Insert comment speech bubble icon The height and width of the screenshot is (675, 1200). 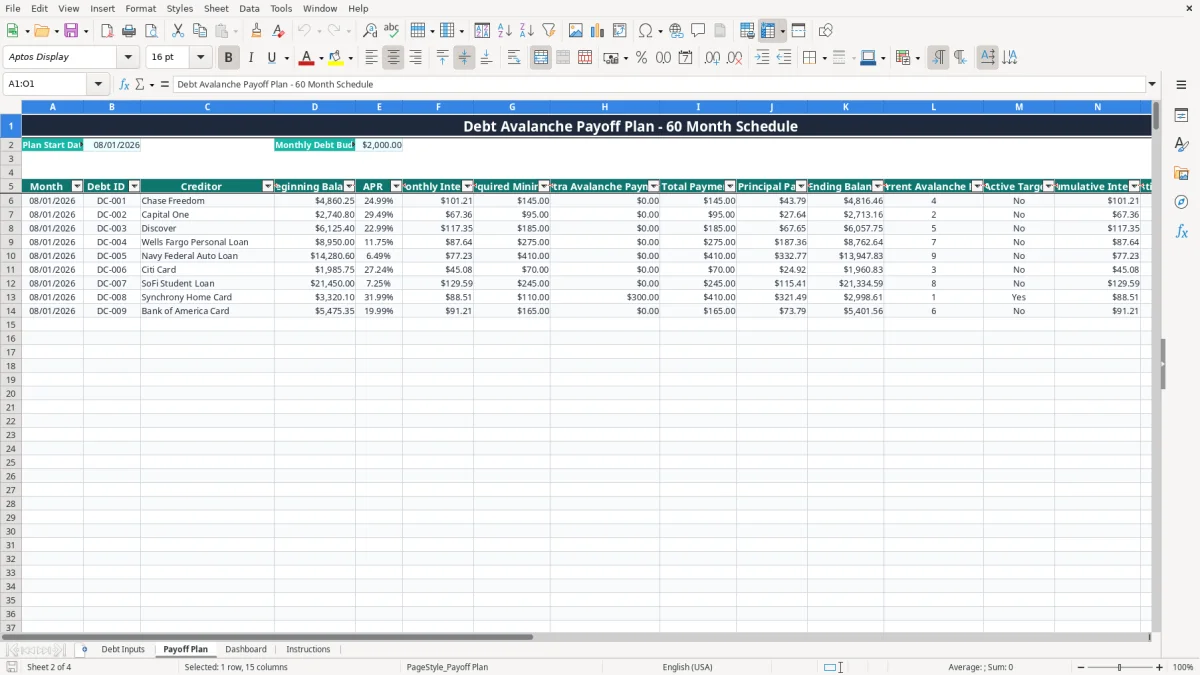[x=698, y=31]
